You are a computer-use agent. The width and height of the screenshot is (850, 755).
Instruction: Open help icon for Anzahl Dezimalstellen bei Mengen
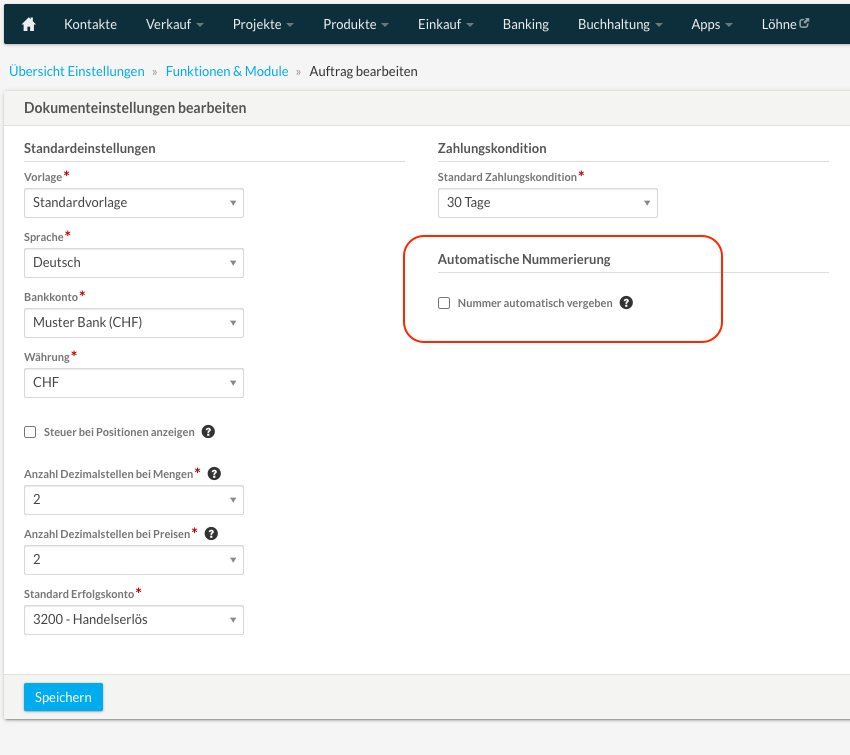tap(214, 472)
